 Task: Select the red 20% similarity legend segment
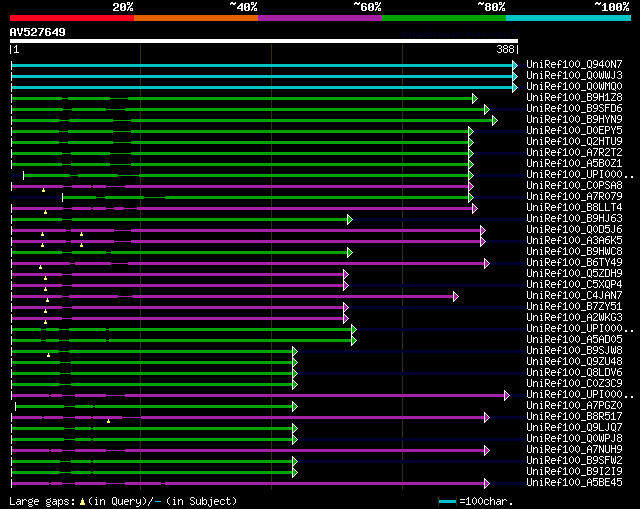[72, 18]
